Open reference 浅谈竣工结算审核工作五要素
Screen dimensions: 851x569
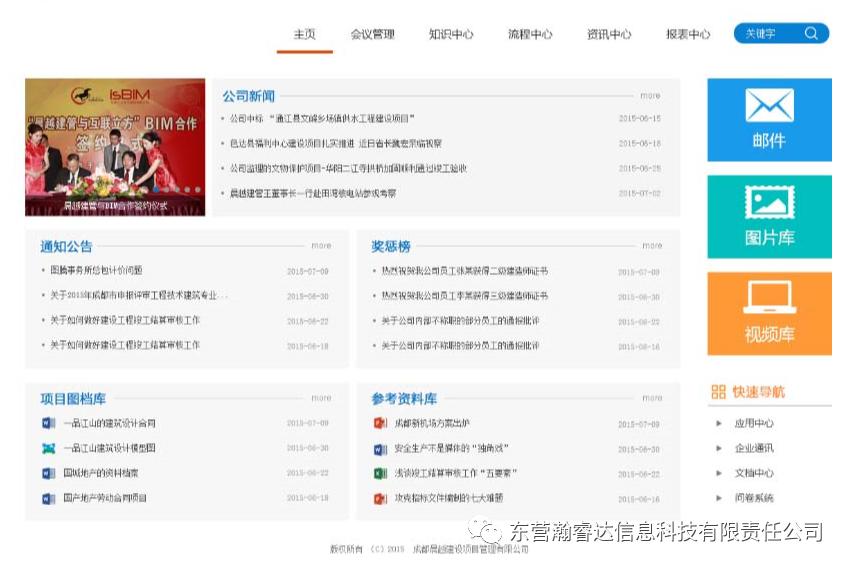click(x=455, y=473)
